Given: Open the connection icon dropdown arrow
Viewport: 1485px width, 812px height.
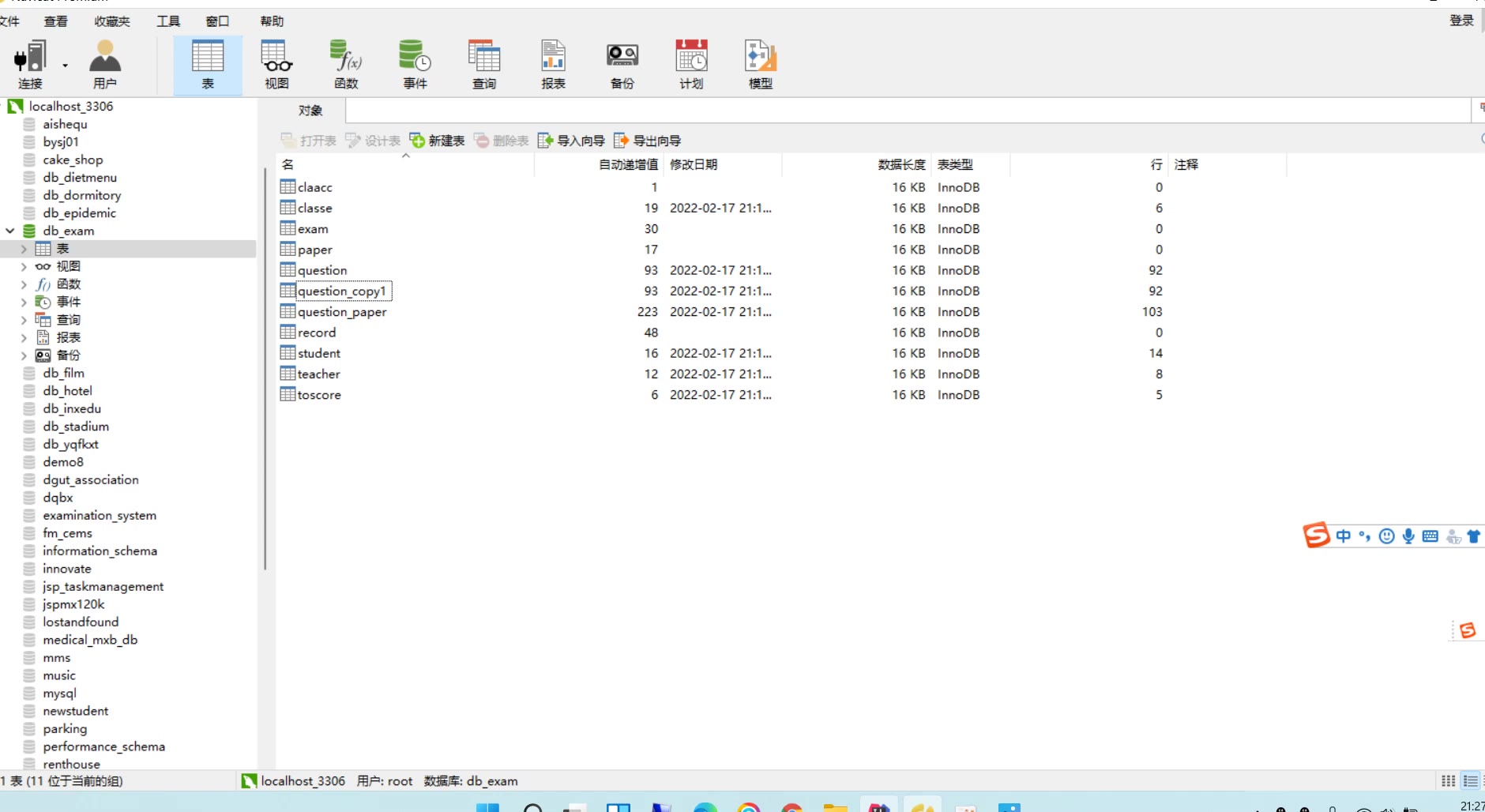Looking at the screenshot, I should pyautogui.click(x=65, y=66).
